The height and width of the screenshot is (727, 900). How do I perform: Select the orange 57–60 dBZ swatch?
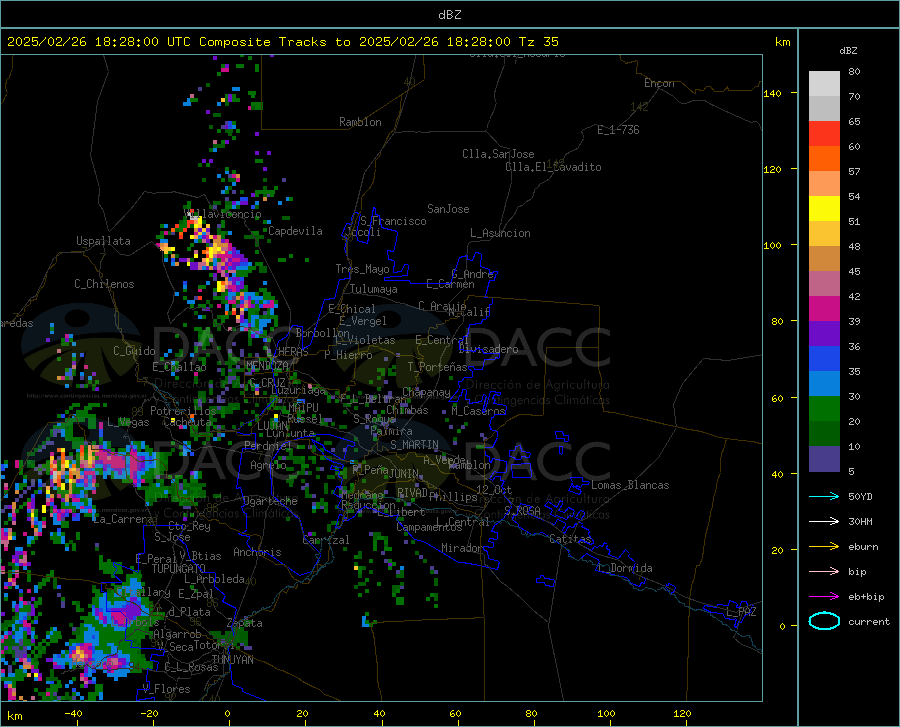pyautogui.click(x=824, y=159)
